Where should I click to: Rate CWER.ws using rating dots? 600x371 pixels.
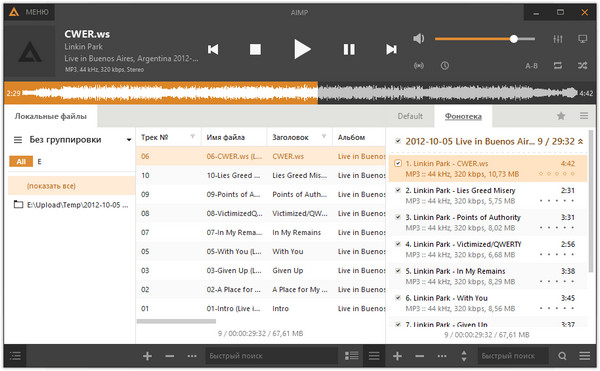[557, 174]
